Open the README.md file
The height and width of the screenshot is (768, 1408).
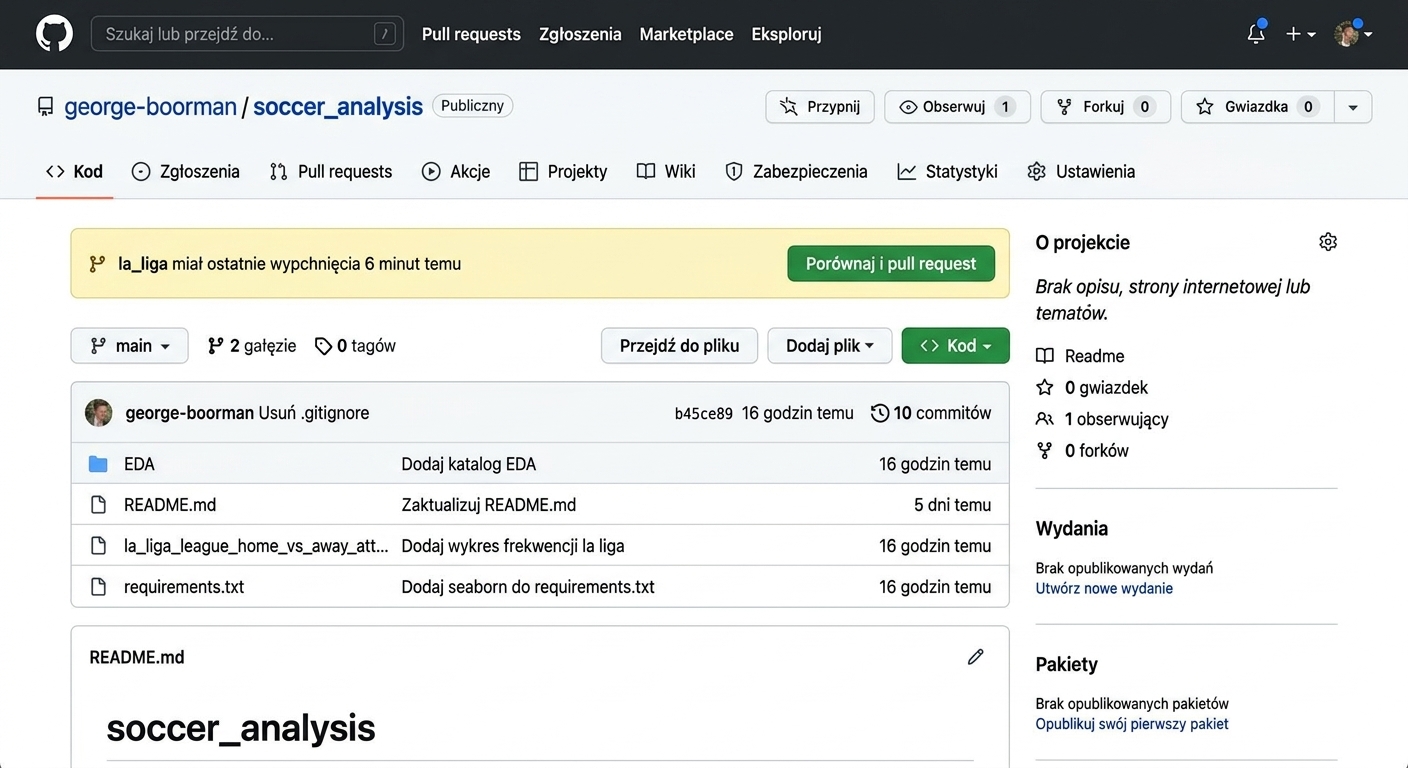tap(170, 505)
